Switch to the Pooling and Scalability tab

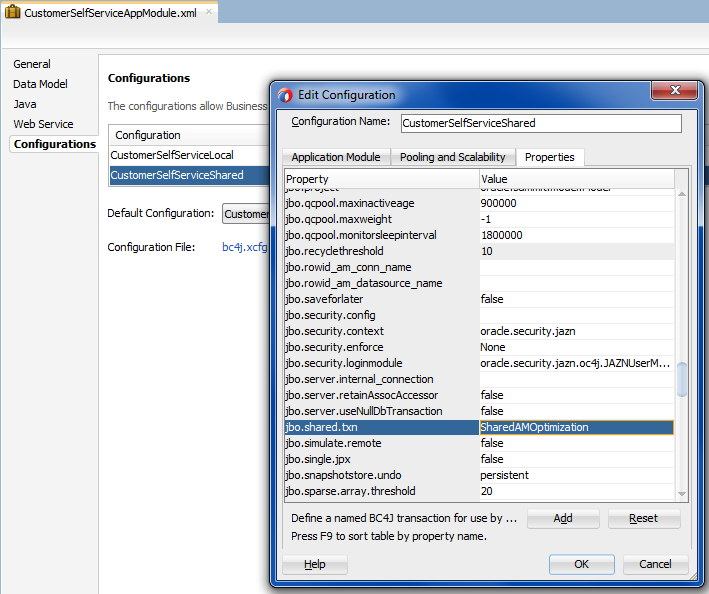pos(453,157)
